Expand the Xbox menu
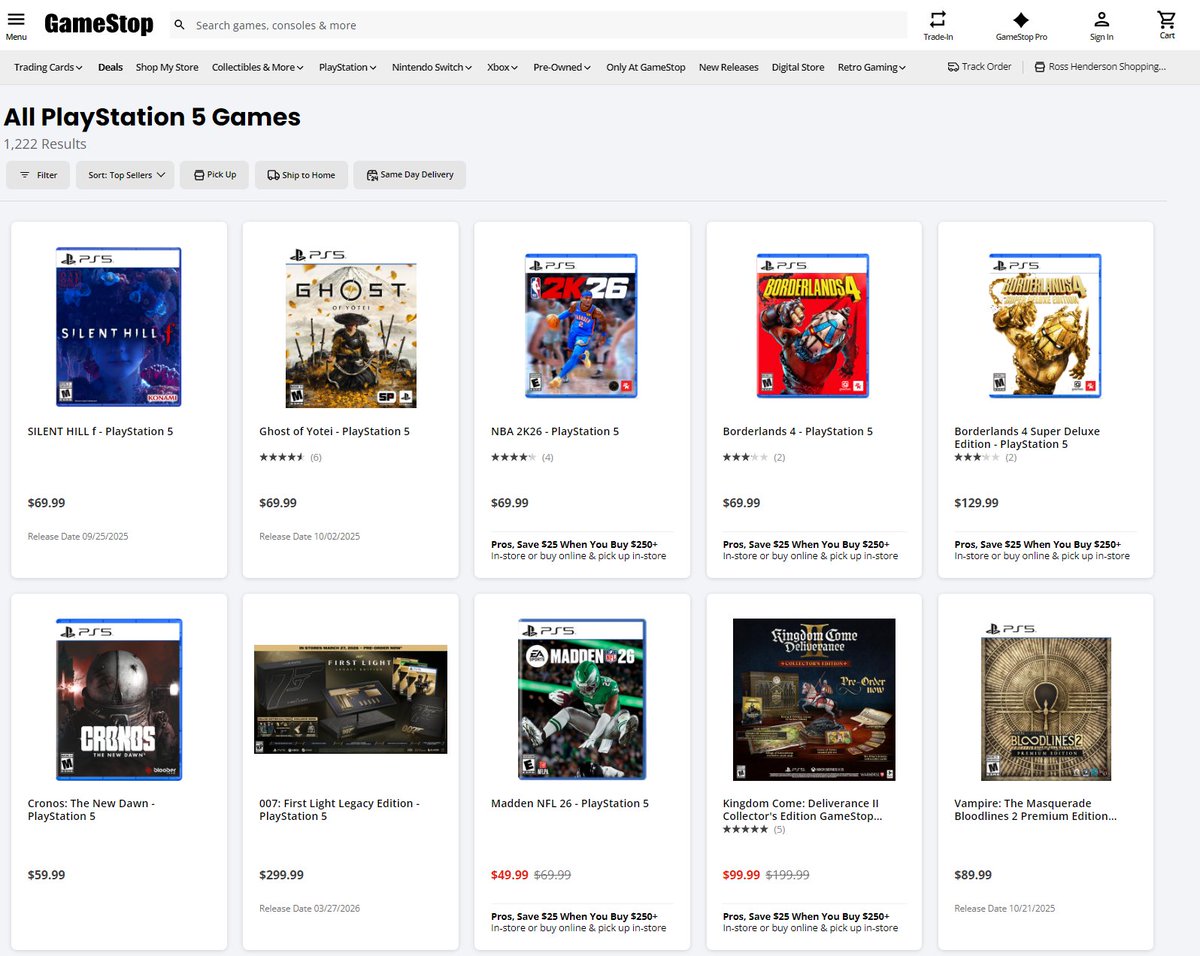Image resolution: width=1200 pixels, height=956 pixels. (x=503, y=67)
